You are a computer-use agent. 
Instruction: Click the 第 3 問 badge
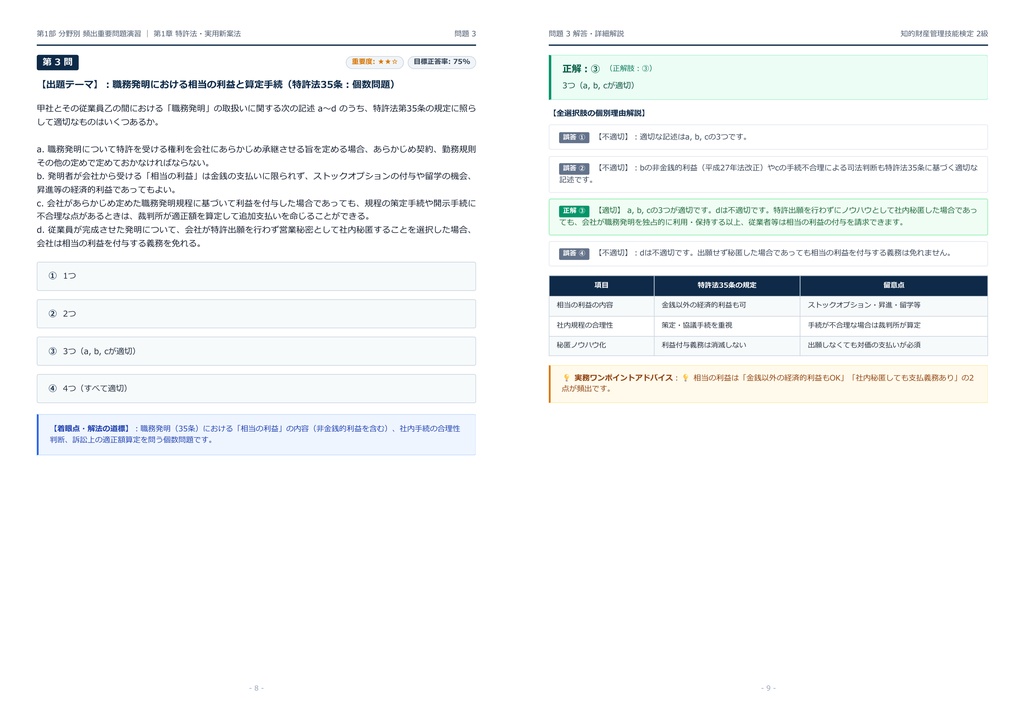pos(57,62)
